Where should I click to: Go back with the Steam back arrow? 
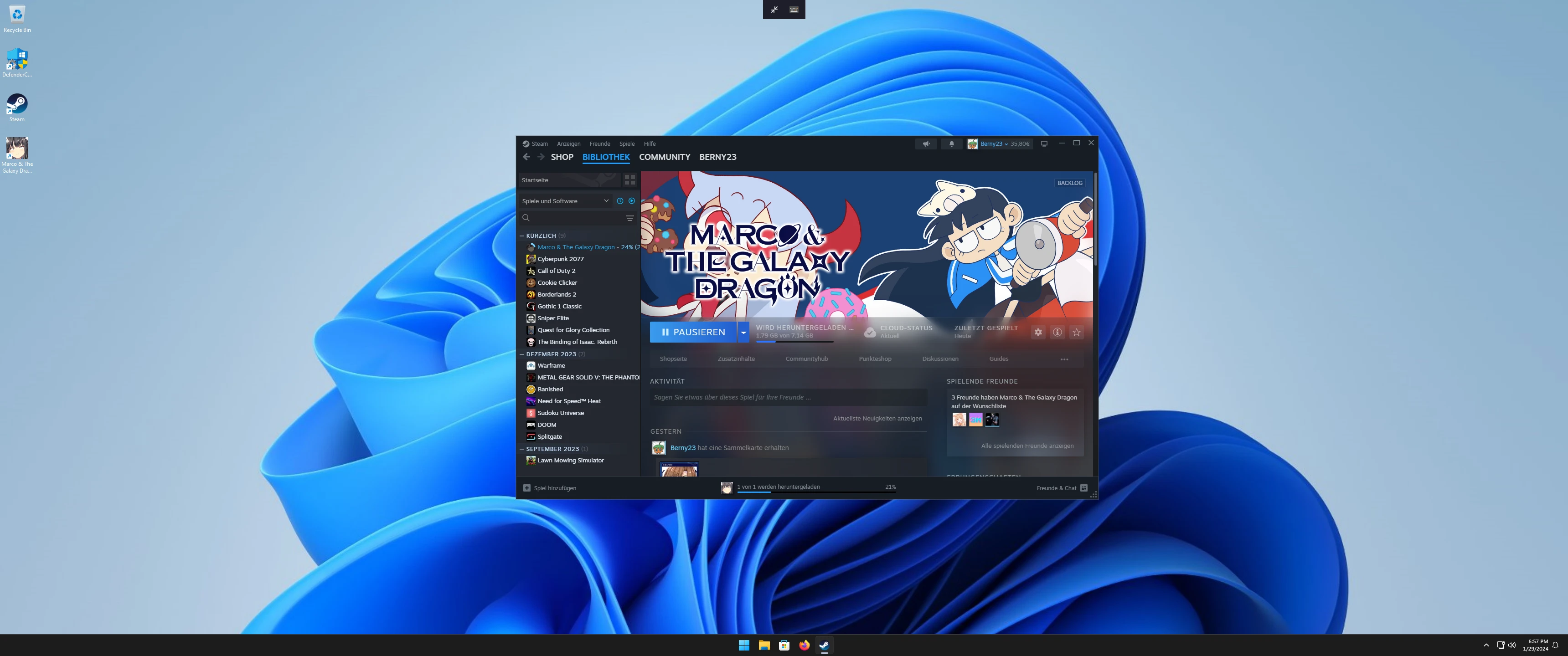coord(526,157)
